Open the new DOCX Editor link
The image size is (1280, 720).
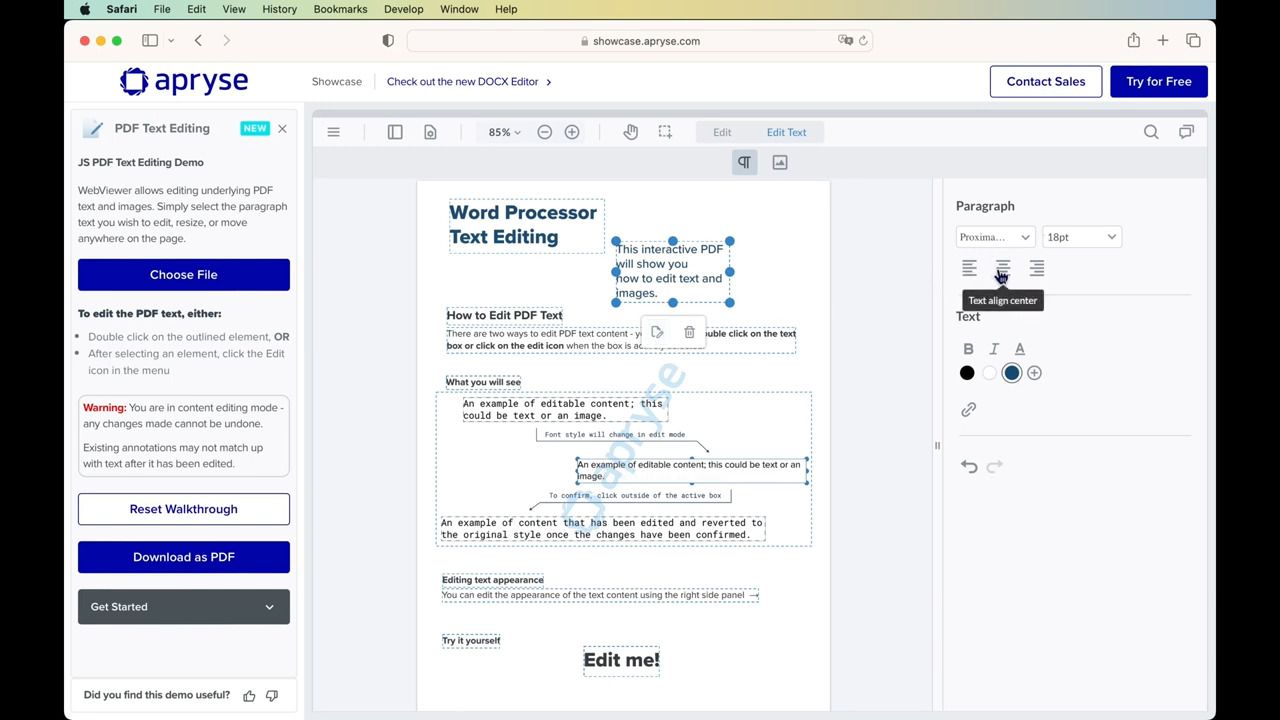click(469, 82)
